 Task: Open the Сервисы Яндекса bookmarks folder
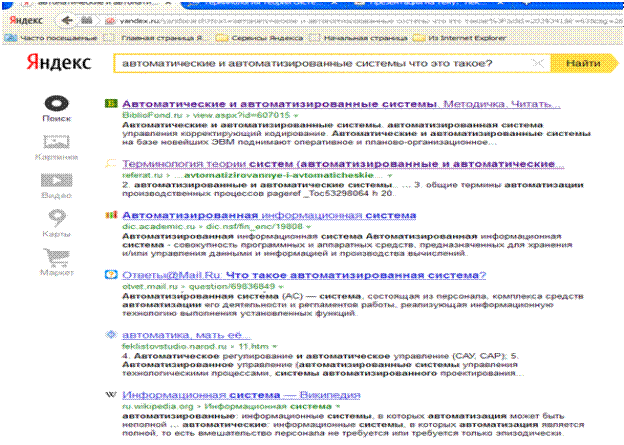260,38
